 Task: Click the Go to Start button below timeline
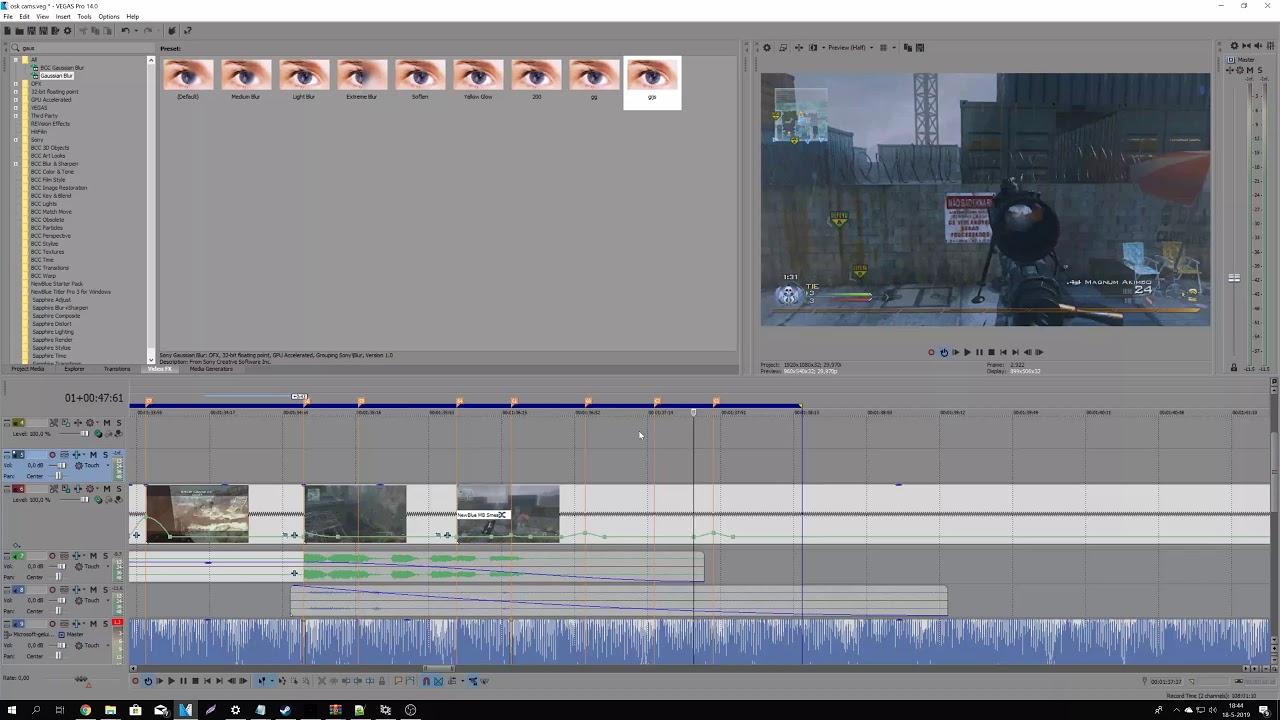(207, 681)
